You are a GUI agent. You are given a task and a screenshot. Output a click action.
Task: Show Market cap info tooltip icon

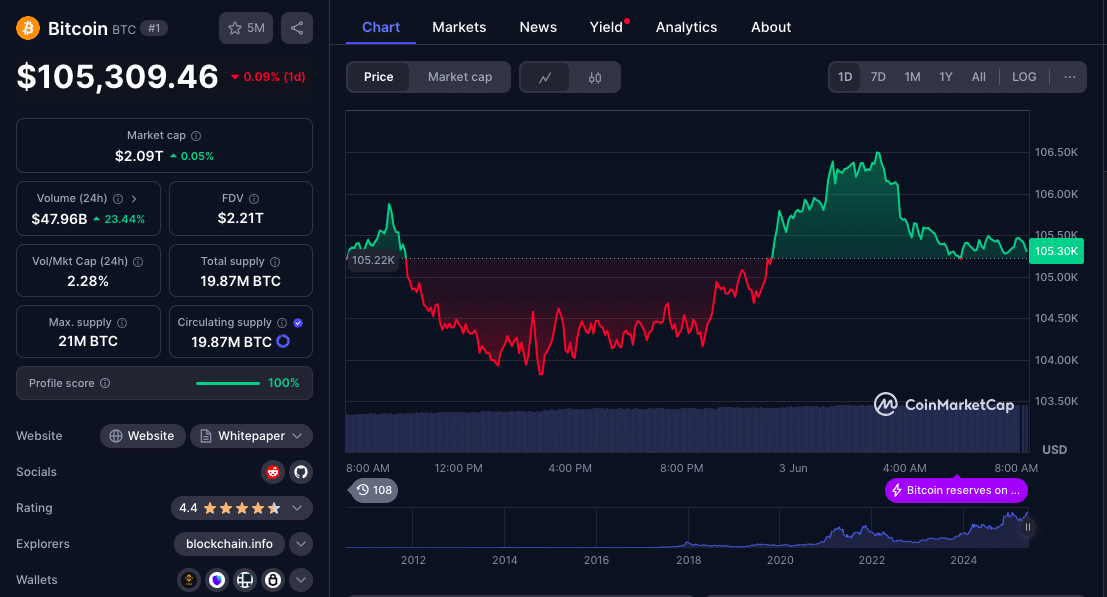[196, 135]
